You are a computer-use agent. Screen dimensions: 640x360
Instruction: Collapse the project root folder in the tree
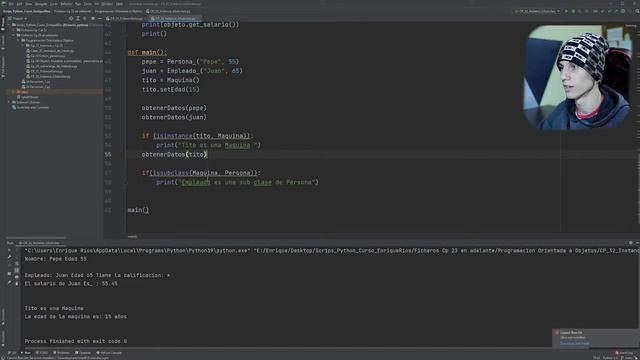point(9,25)
